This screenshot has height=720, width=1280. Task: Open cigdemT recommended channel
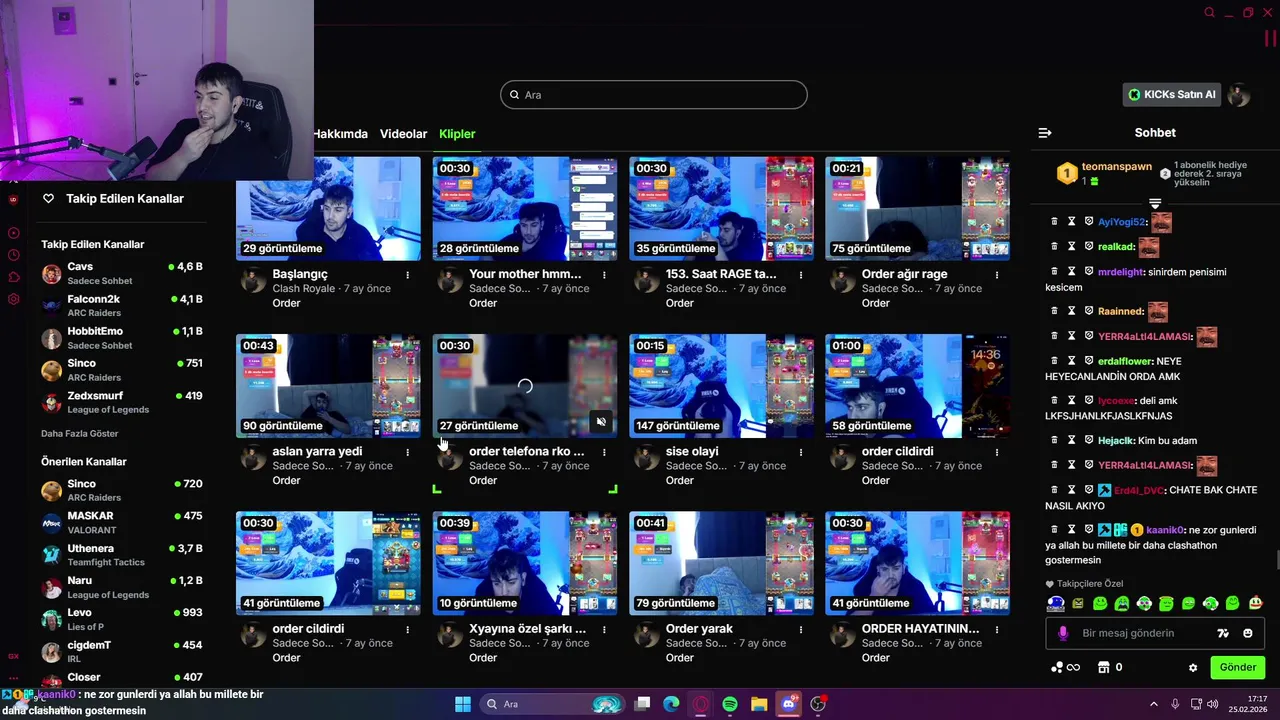[x=122, y=651]
